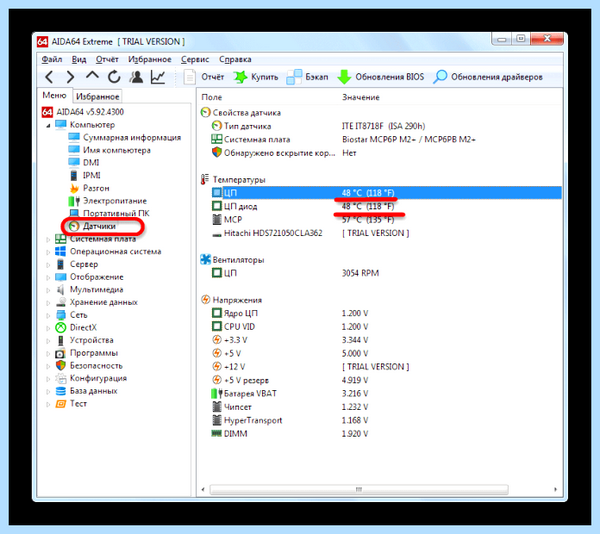Select the DMI tree item
Viewport: 600px width, 534px height.
(91, 163)
